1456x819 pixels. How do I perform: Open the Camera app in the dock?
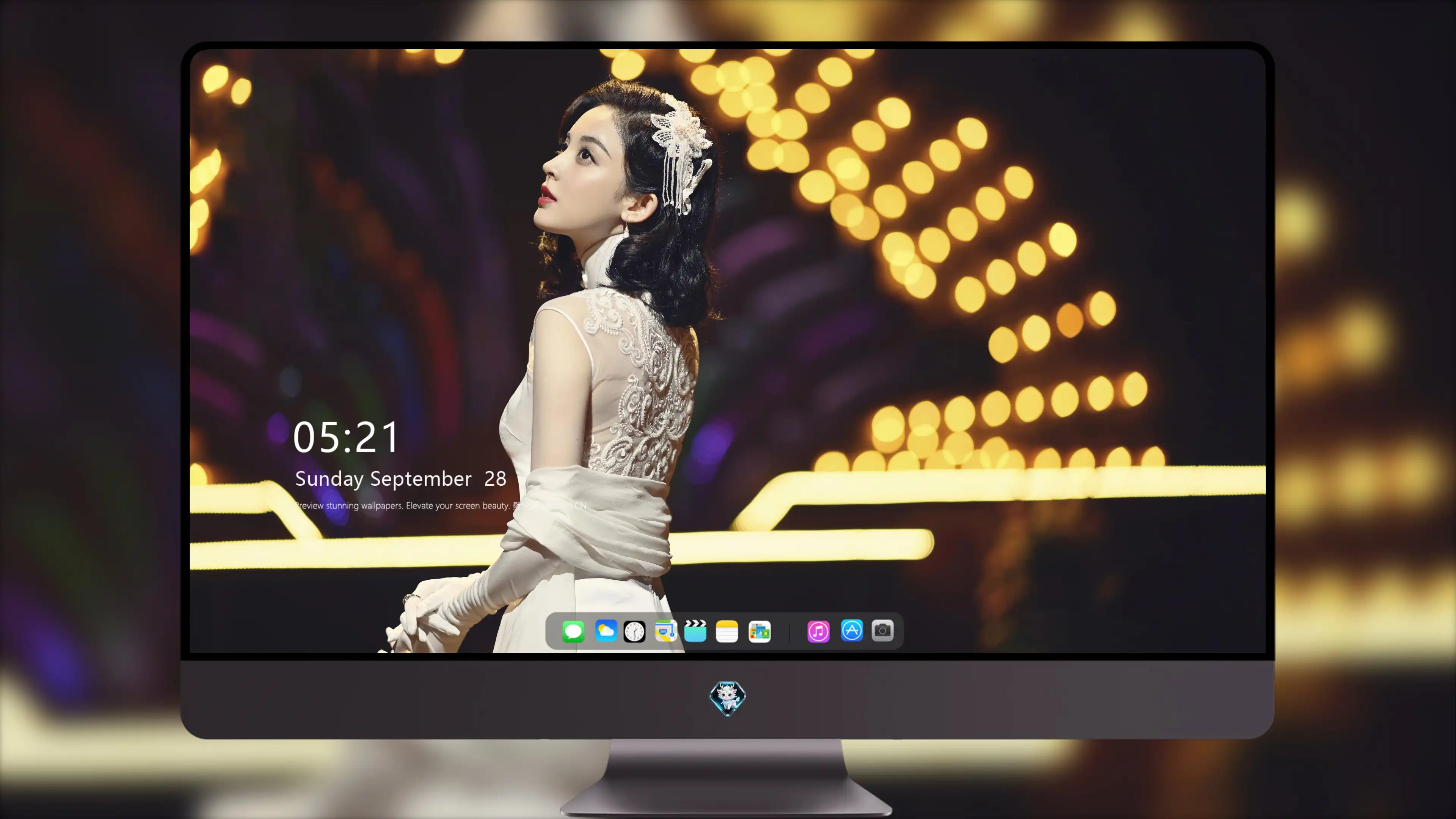(x=882, y=631)
